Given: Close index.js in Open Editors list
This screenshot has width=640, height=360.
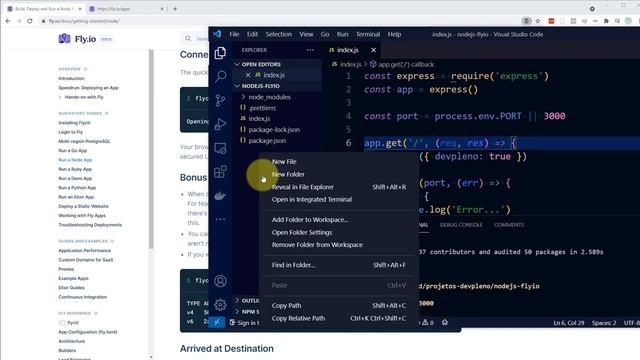Looking at the screenshot, I should pyautogui.click(x=248, y=75).
